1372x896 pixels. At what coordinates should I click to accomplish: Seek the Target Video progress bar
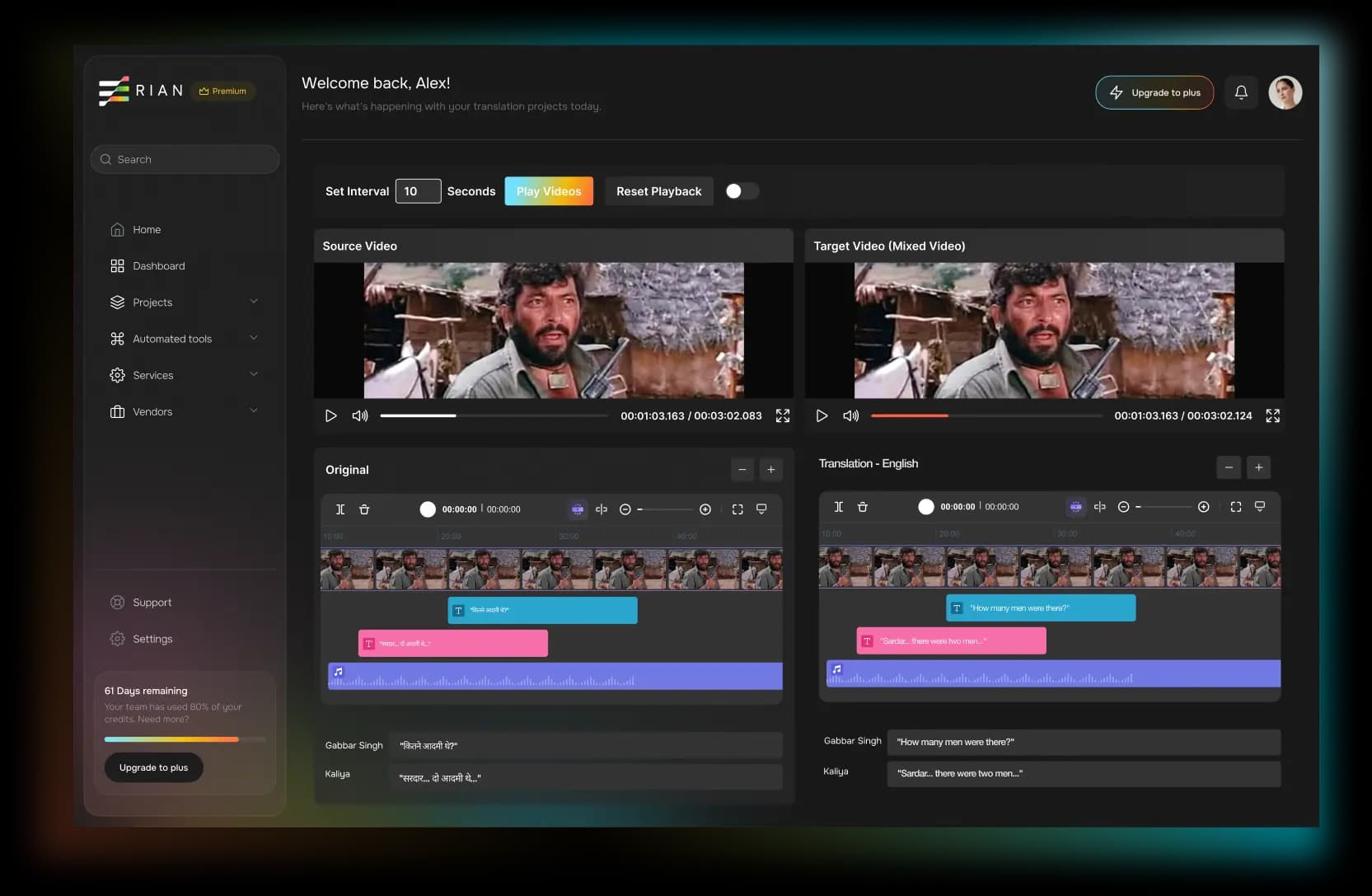point(986,416)
